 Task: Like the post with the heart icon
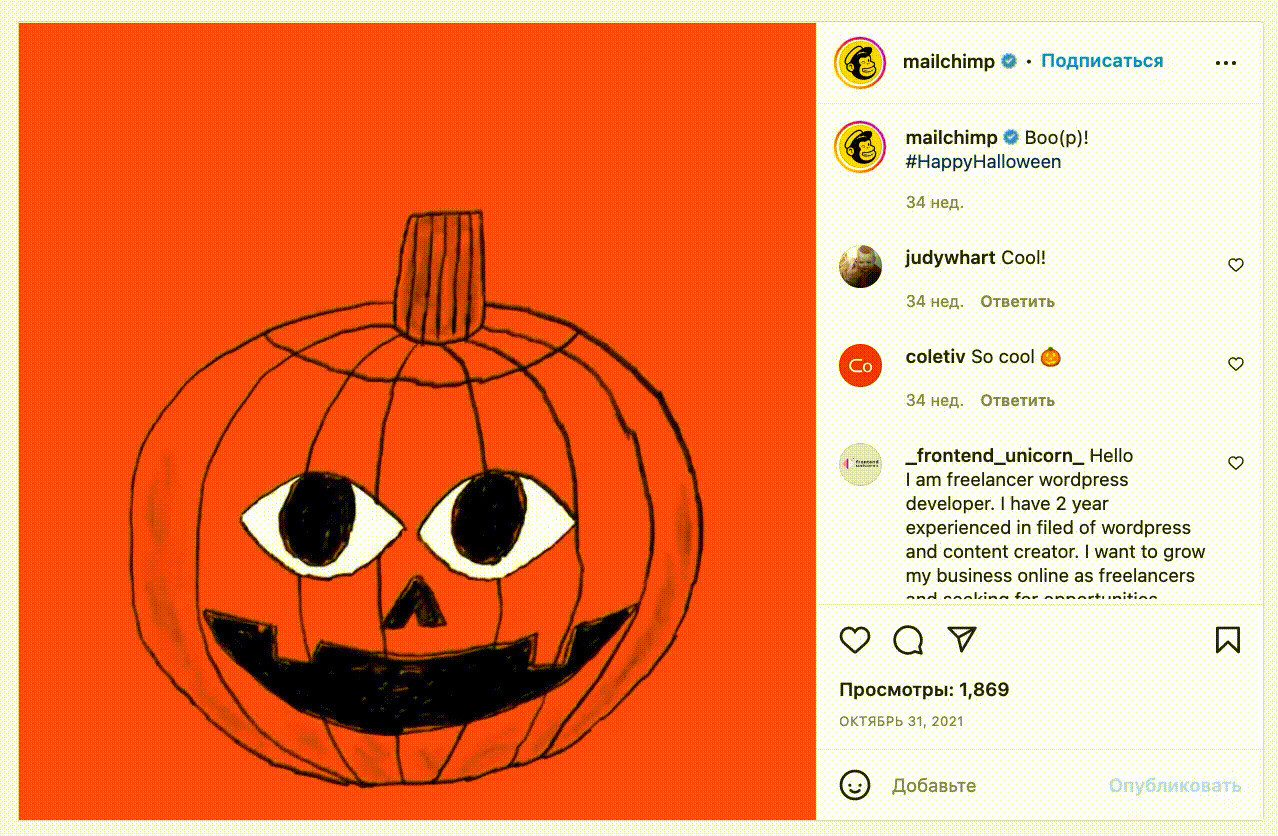855,640
